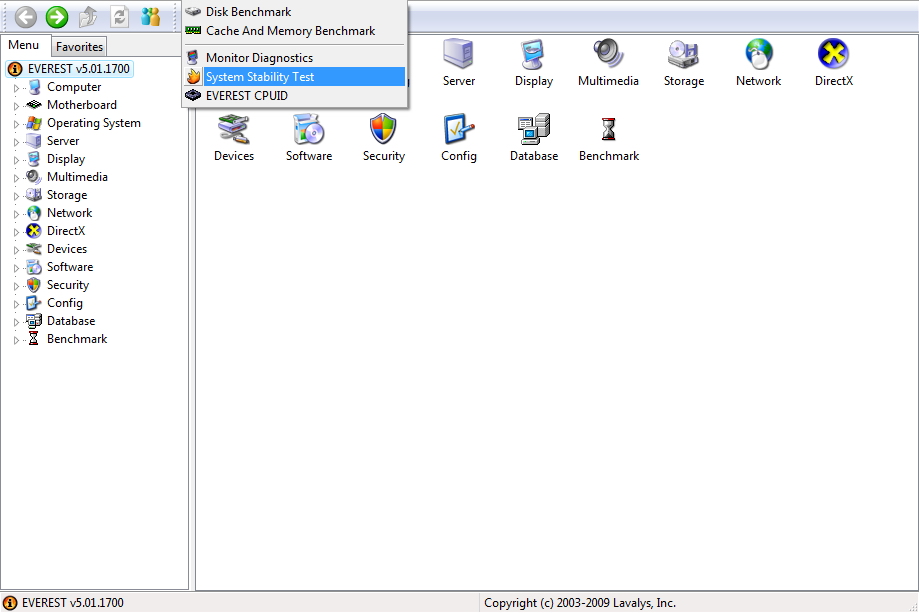Image resolution: width=919 pixels, height=613 pixels.
Task: Click the Copyright Lavalys status bar text
Action: click(580, 602)
